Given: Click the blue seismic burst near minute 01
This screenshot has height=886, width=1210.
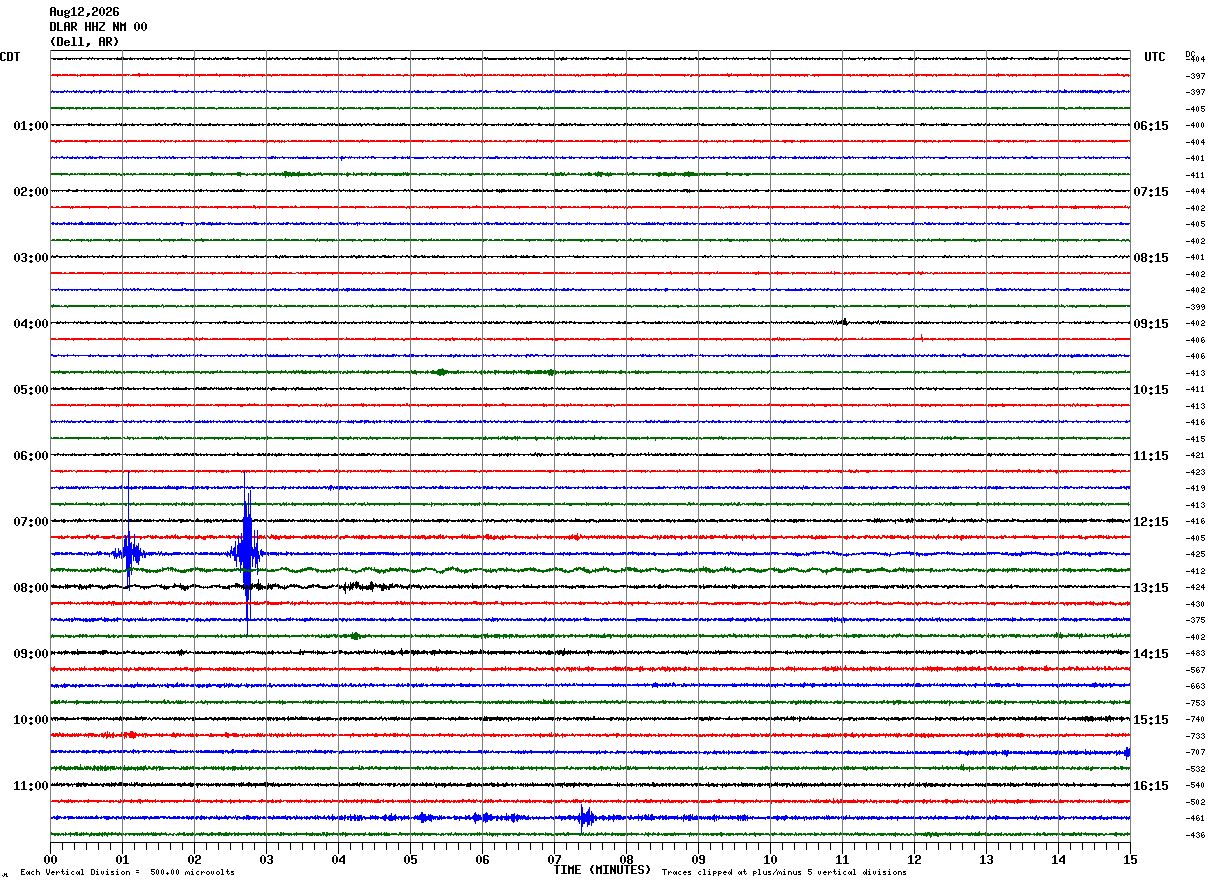Looking at the screenshot, I should pos(127,551).
